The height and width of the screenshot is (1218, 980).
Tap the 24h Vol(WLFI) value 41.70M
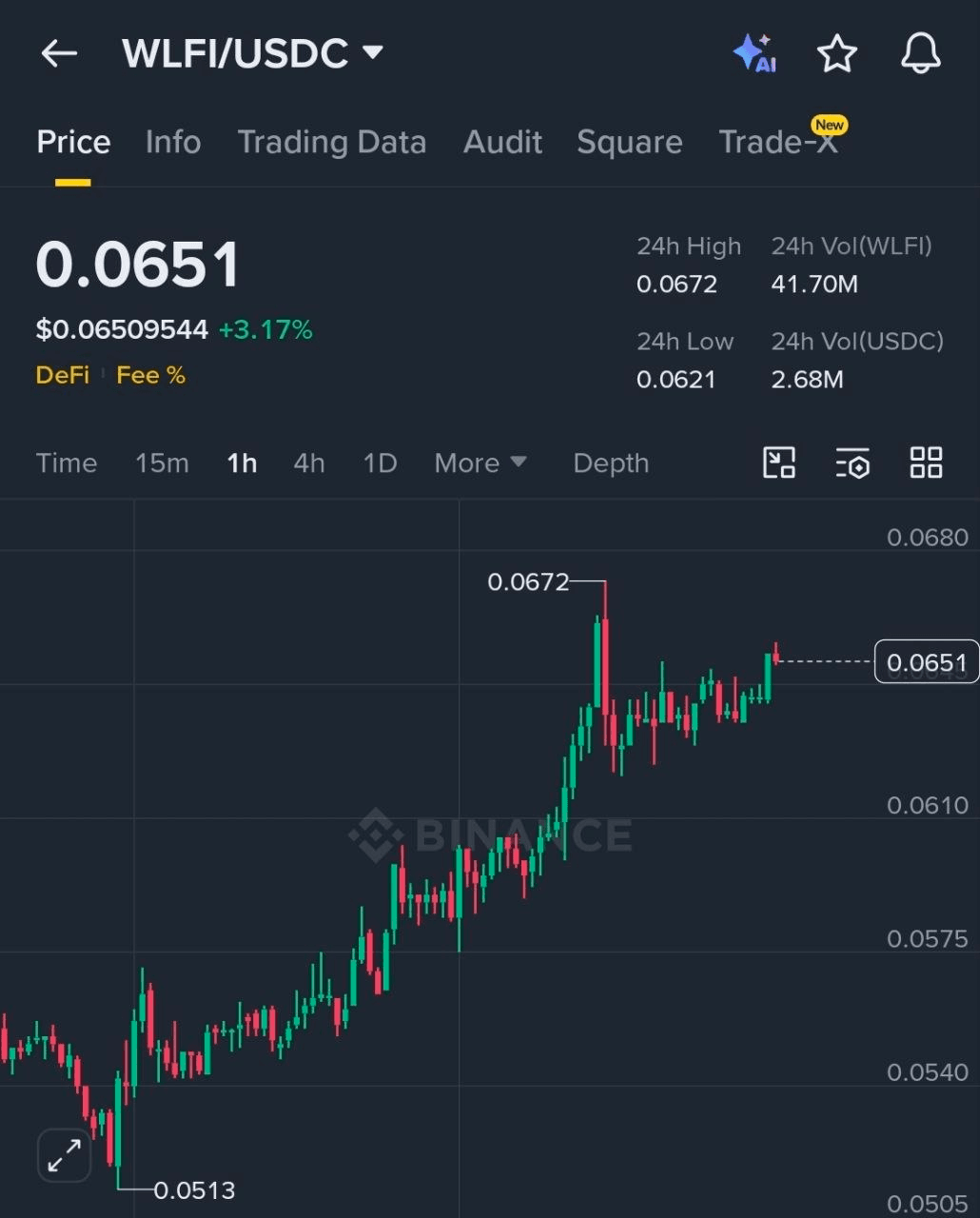pyautogui.click(x=814, y=285)
